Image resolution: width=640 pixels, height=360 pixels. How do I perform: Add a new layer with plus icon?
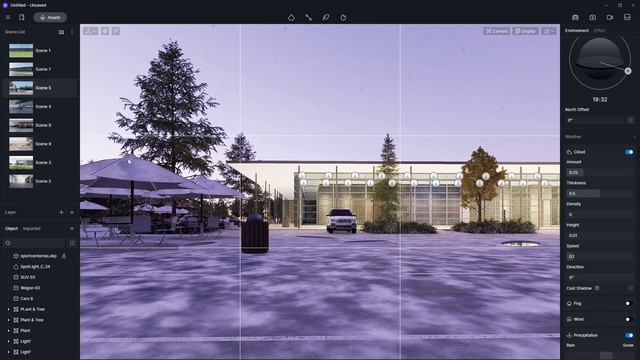pyautogui.click(x=61, y=212)
